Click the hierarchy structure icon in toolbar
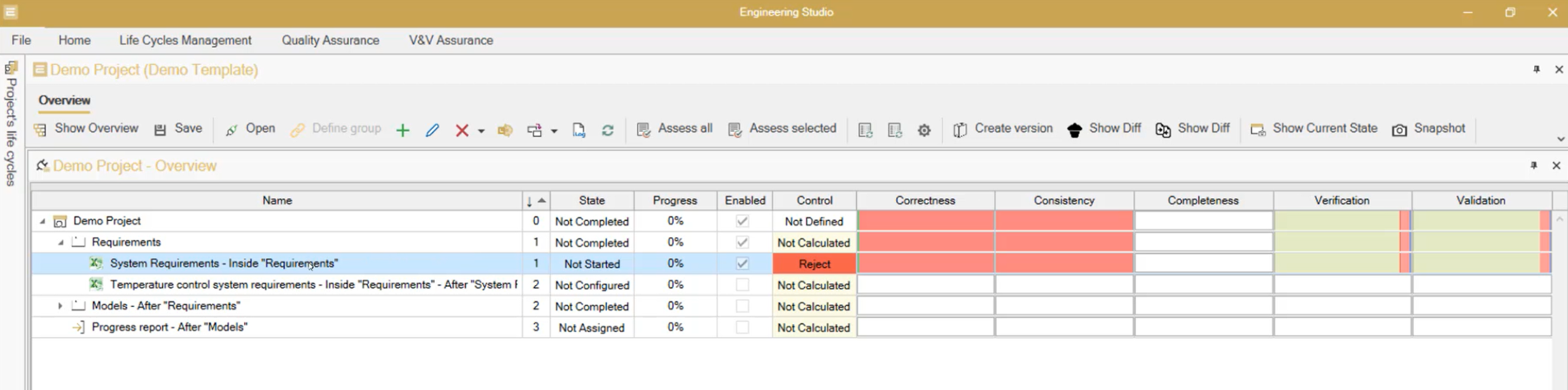The width and height of the screenshot is (1568, 390). [535, 130]
